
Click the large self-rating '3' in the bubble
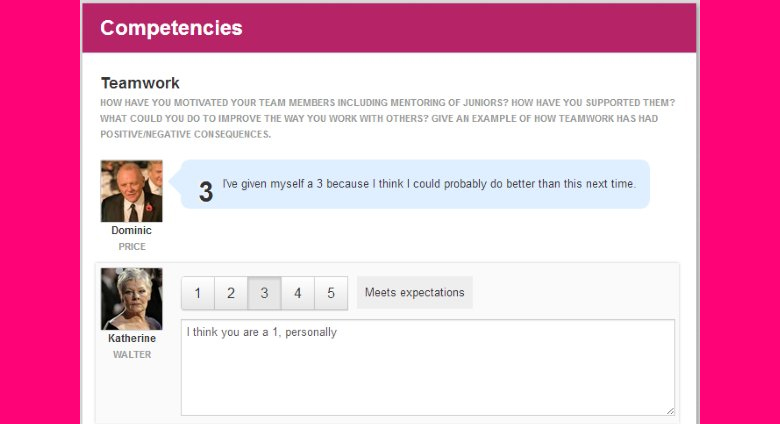206,192
